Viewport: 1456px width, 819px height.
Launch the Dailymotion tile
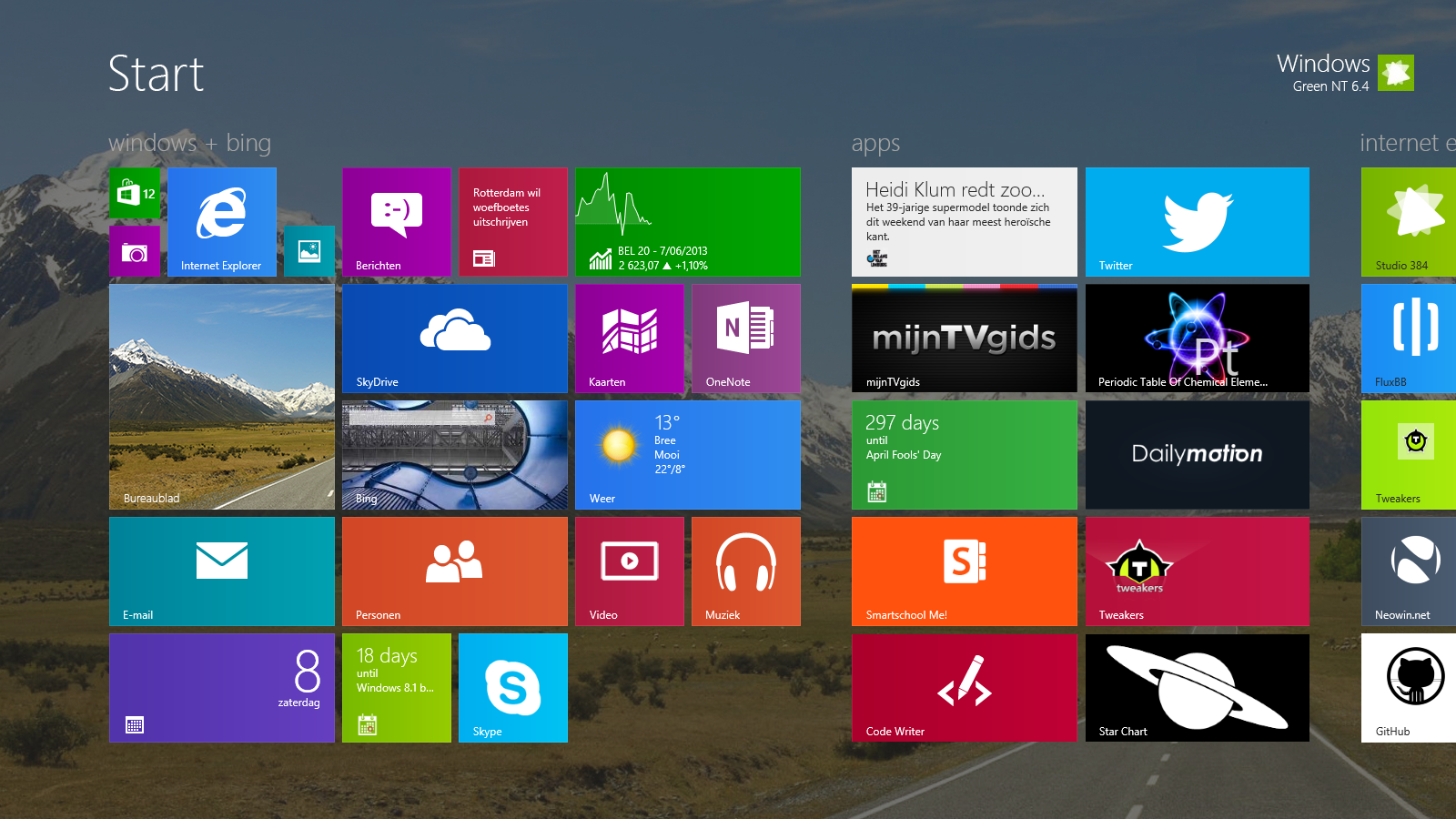point(1198,455)
